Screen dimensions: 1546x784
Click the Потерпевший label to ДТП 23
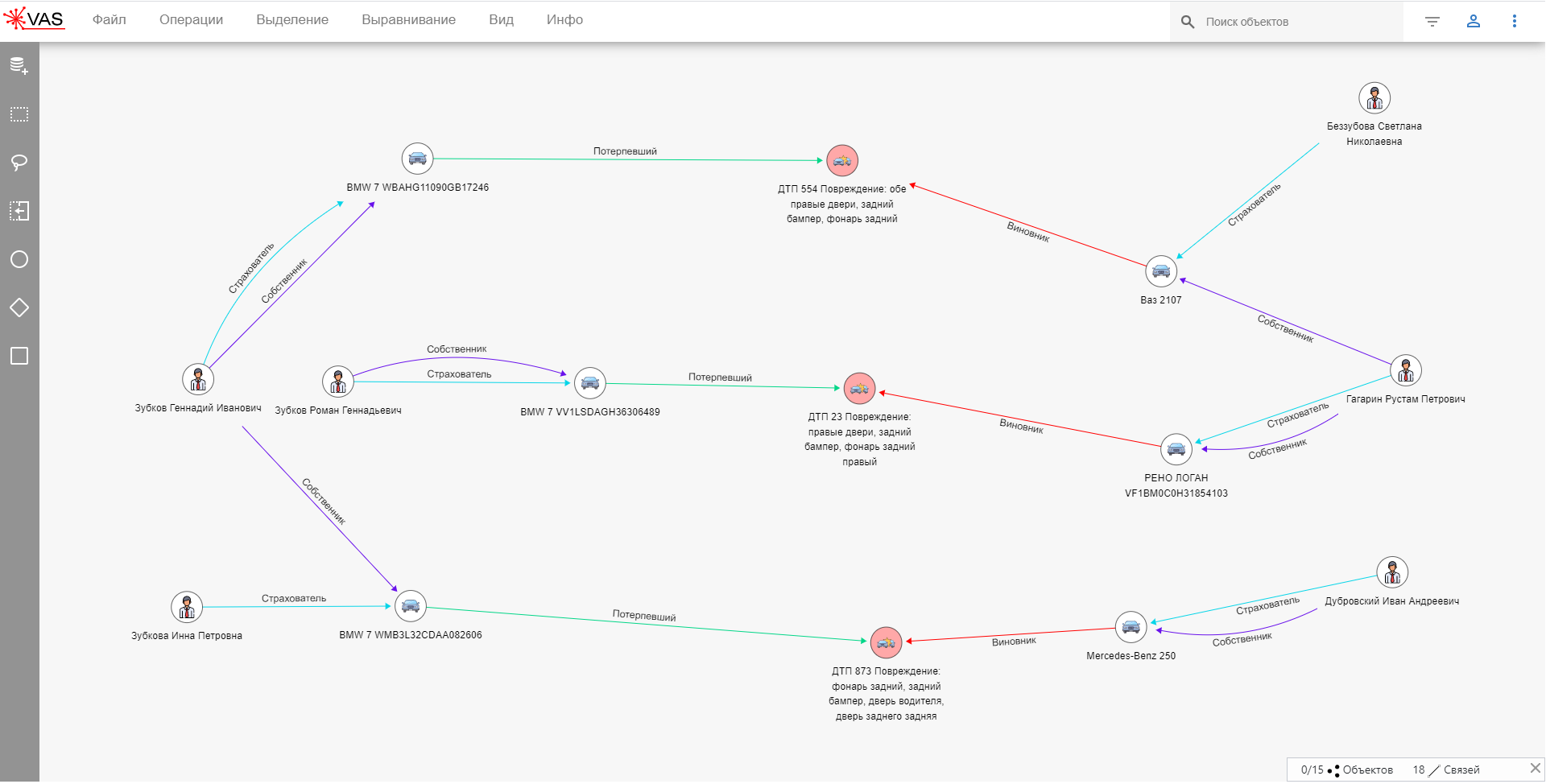(x=720, y=378)
